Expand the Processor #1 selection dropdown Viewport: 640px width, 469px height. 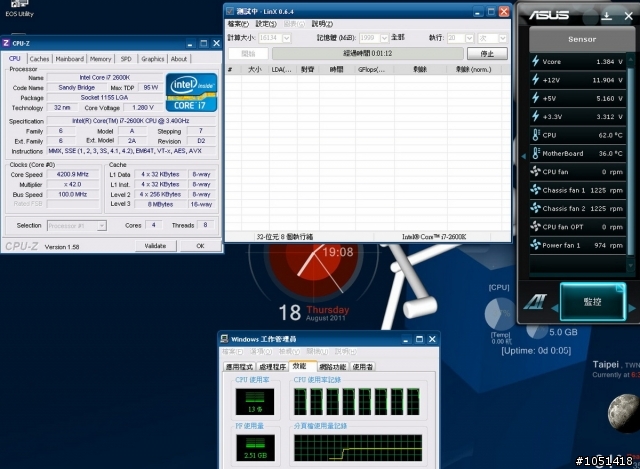(102, 225)
